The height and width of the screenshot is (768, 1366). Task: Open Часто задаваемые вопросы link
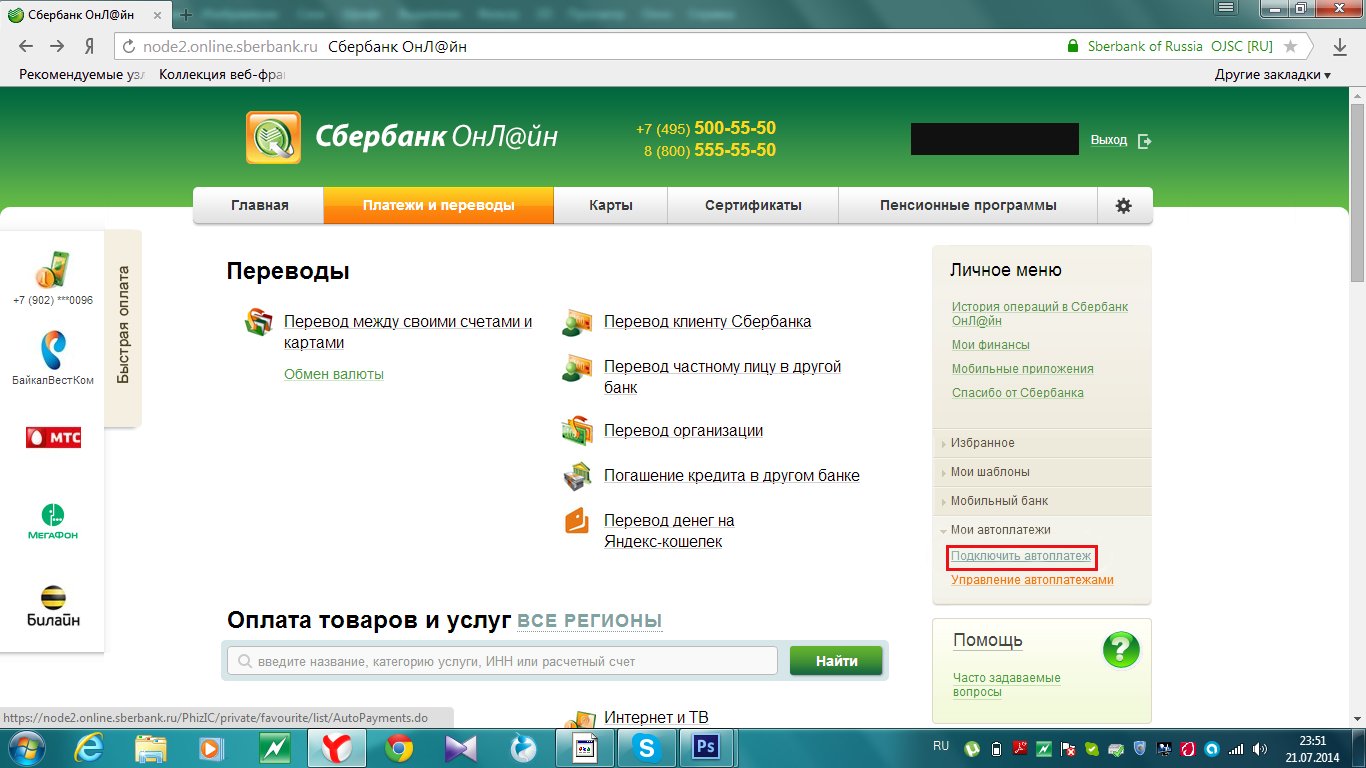click(x=1007, y=685)
